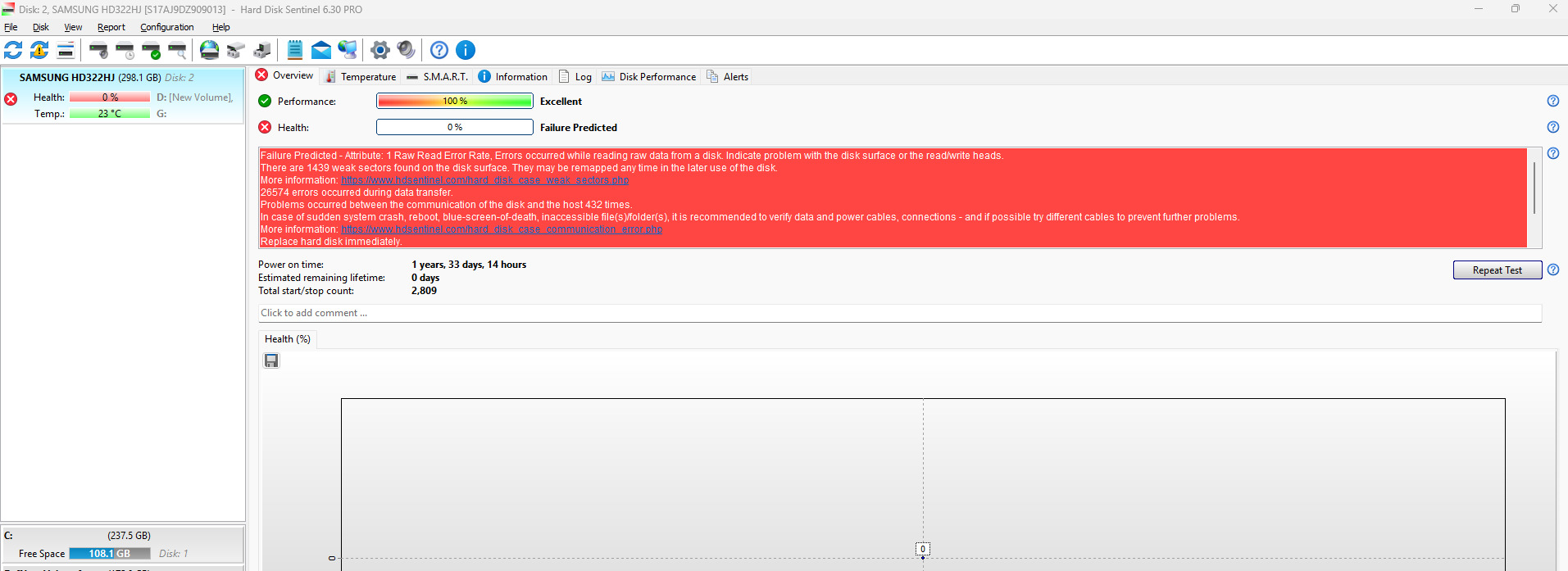Click the 0 data point marker on the graph

tap(923, 549)
